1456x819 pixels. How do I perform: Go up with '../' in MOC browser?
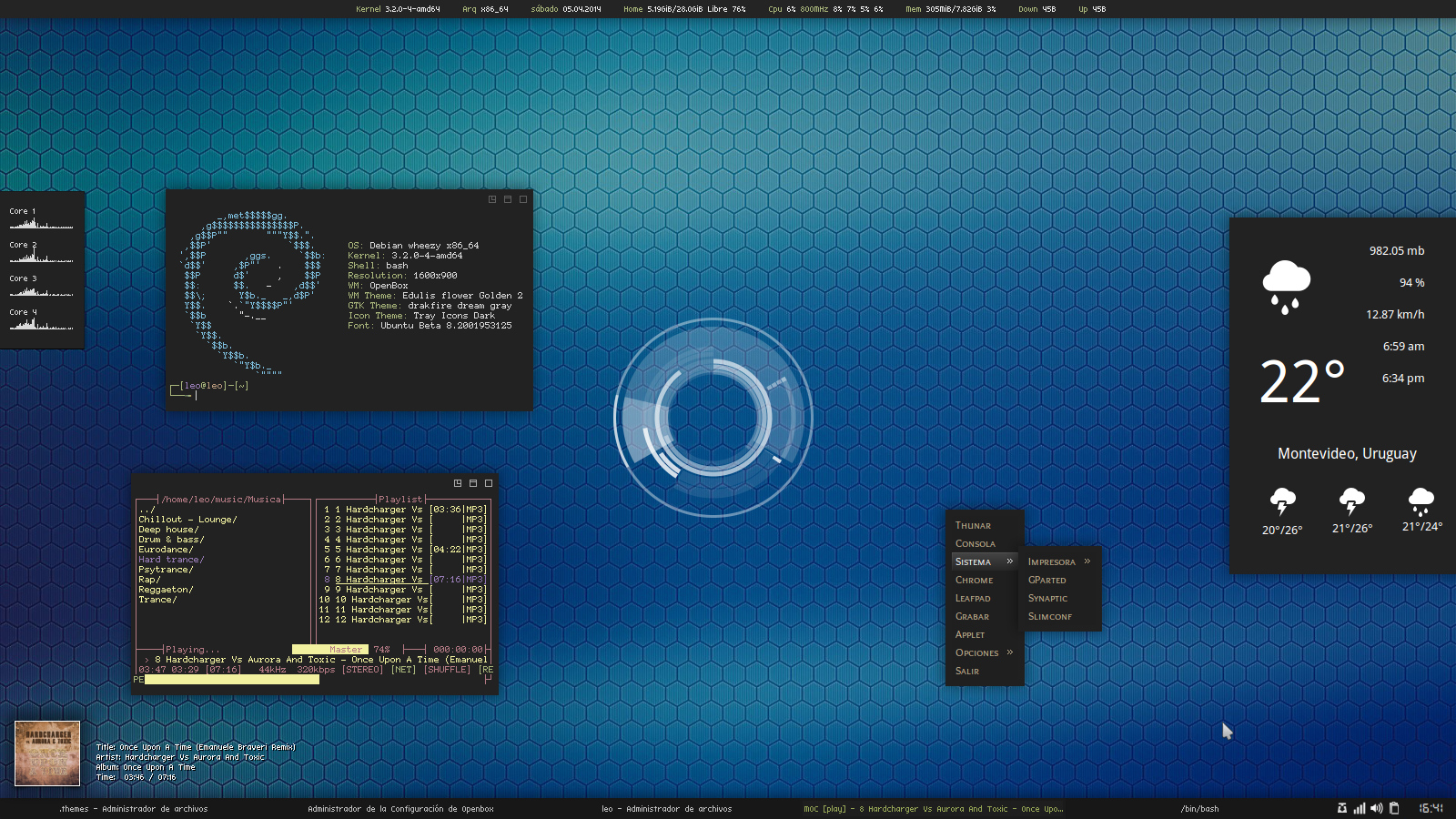147,510
